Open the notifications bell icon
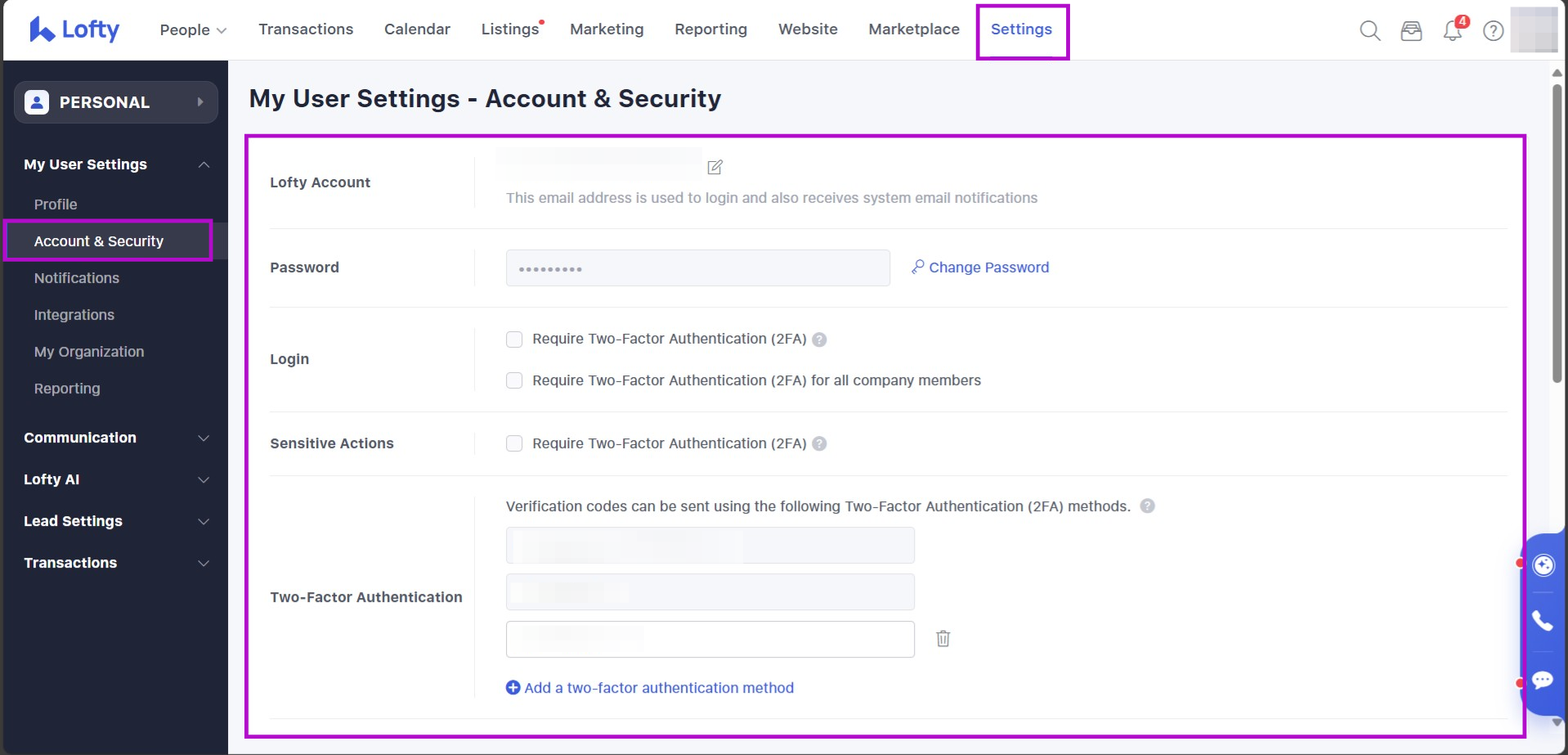 point(1452,31)
